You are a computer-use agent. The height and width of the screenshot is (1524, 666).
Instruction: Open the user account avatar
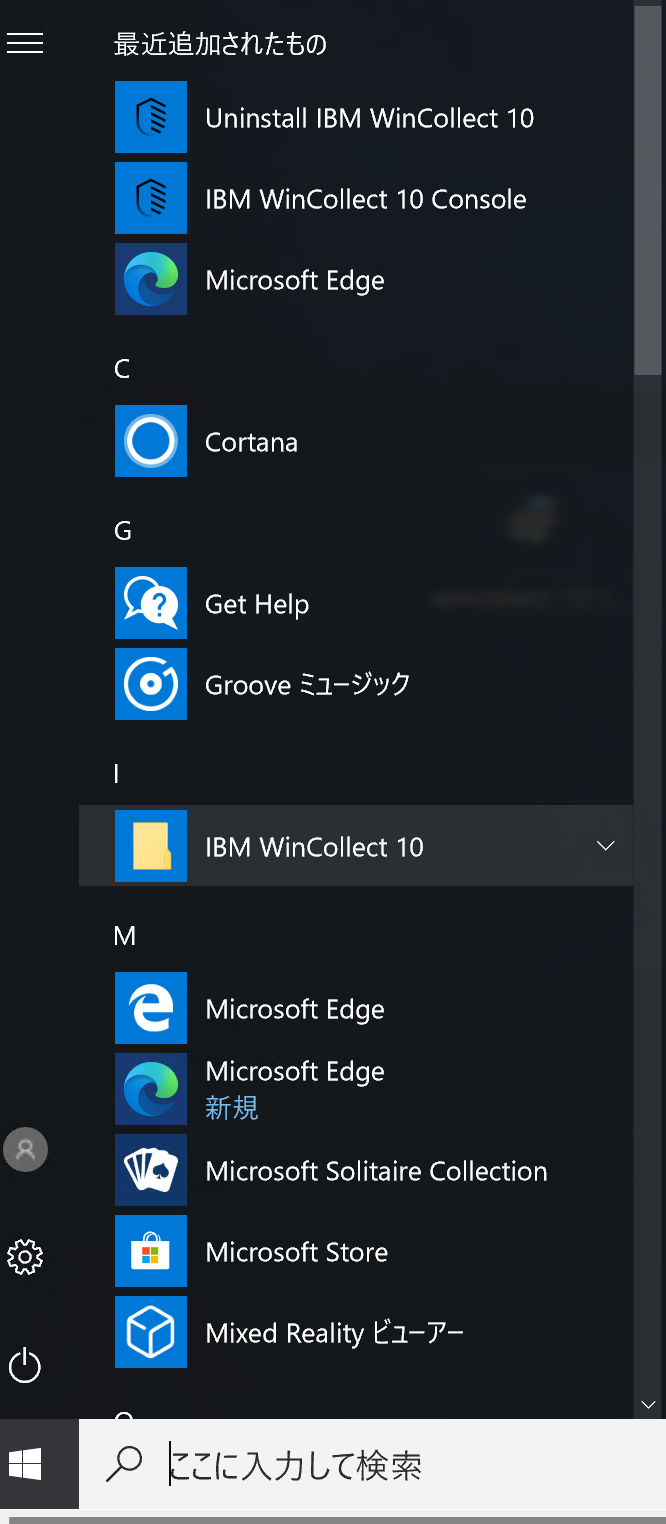25,1149
